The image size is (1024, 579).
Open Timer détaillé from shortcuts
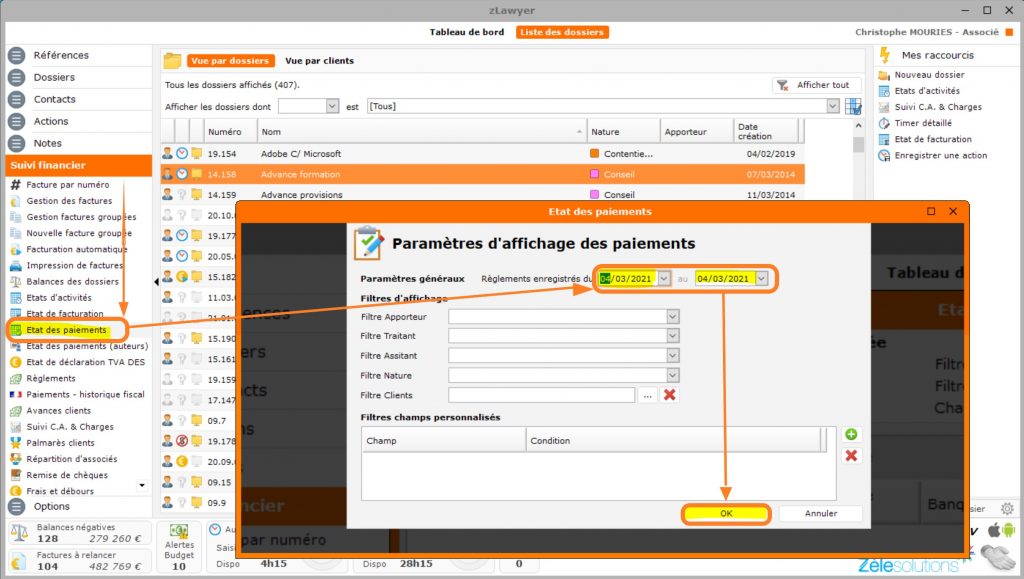tap(922, 123)
